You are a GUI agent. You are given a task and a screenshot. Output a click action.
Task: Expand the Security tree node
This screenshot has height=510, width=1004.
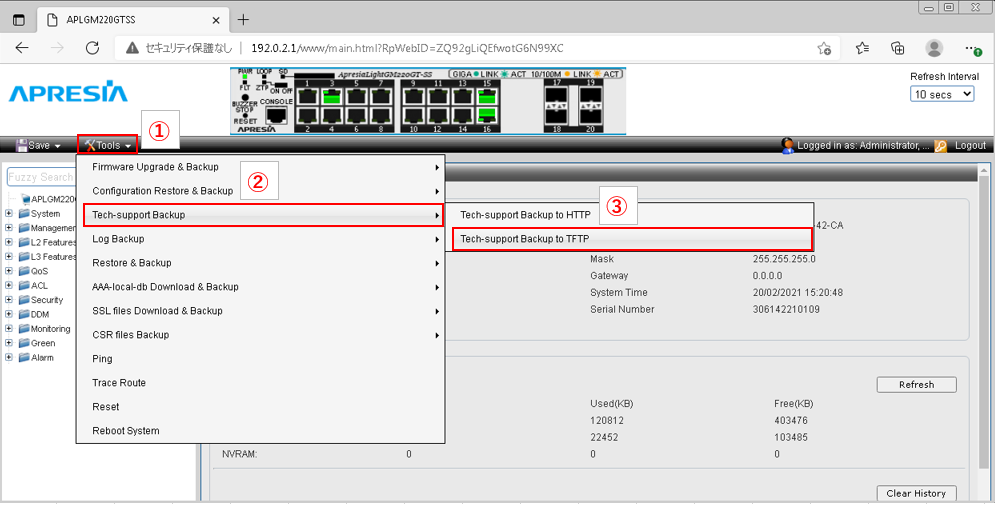click(x=9, y=300)
